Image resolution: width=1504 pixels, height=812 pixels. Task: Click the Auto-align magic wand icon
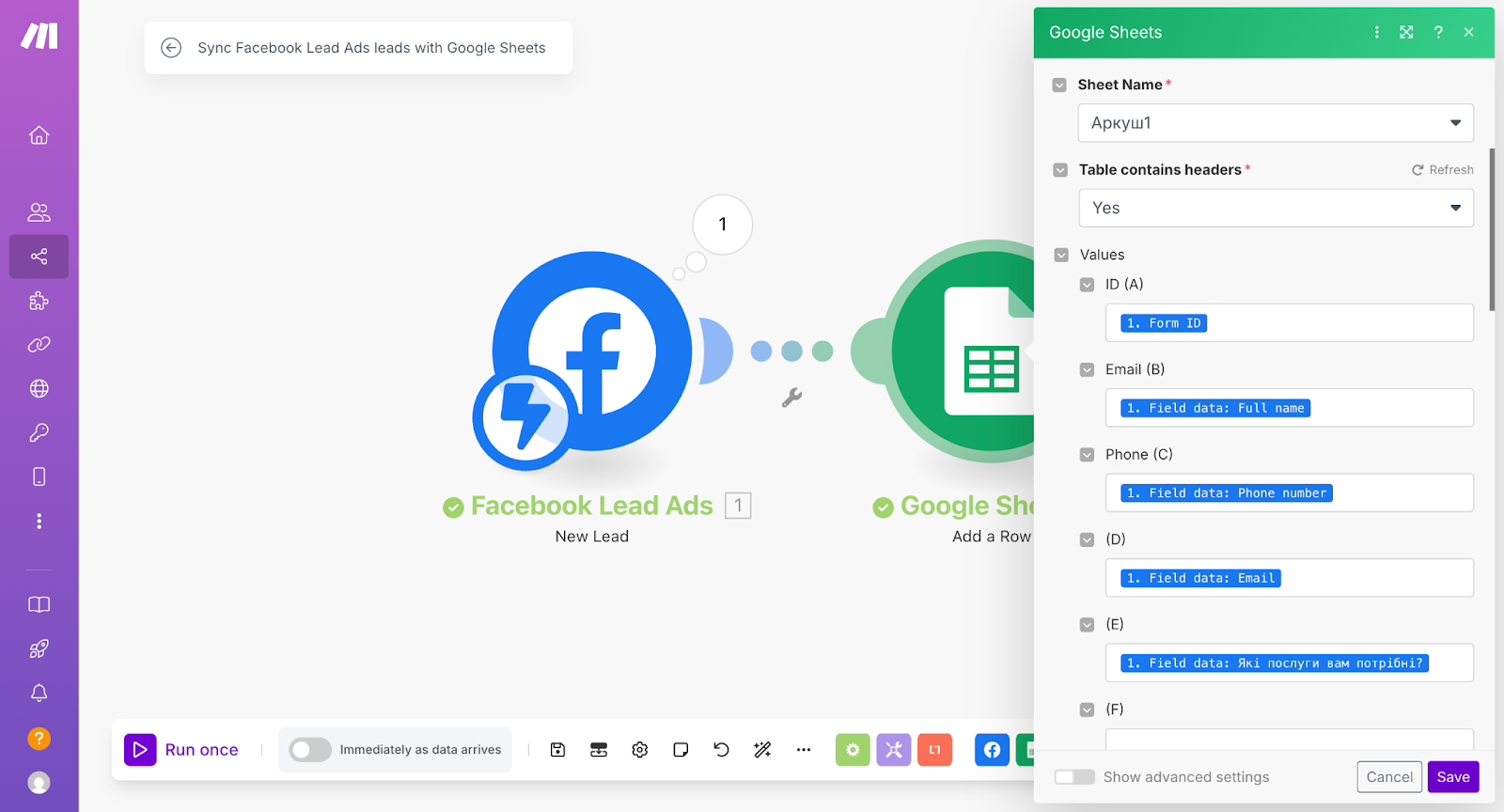point(762,749)
